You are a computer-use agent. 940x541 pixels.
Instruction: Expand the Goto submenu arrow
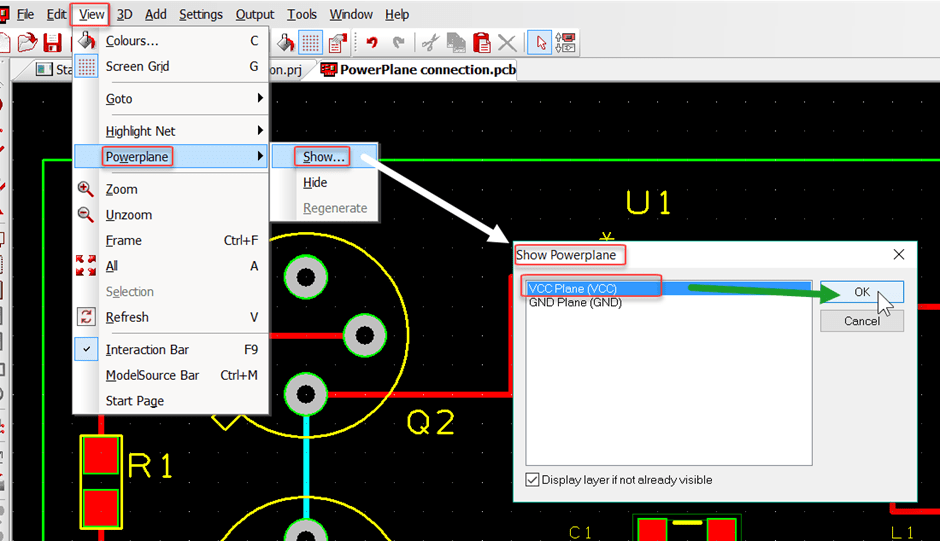(x=260, y=98)
